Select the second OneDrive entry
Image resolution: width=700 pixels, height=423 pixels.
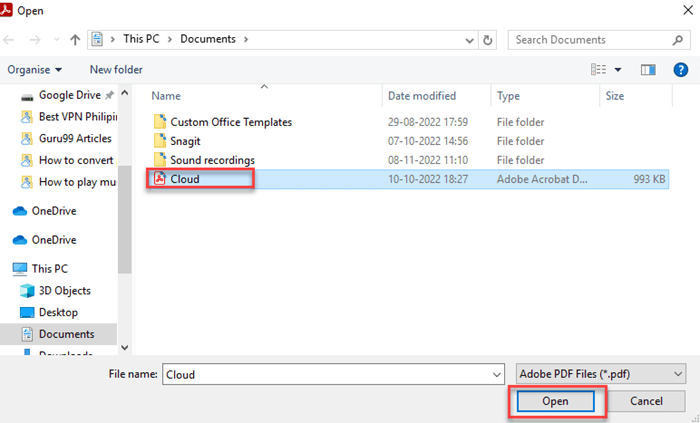click(54, 240)
